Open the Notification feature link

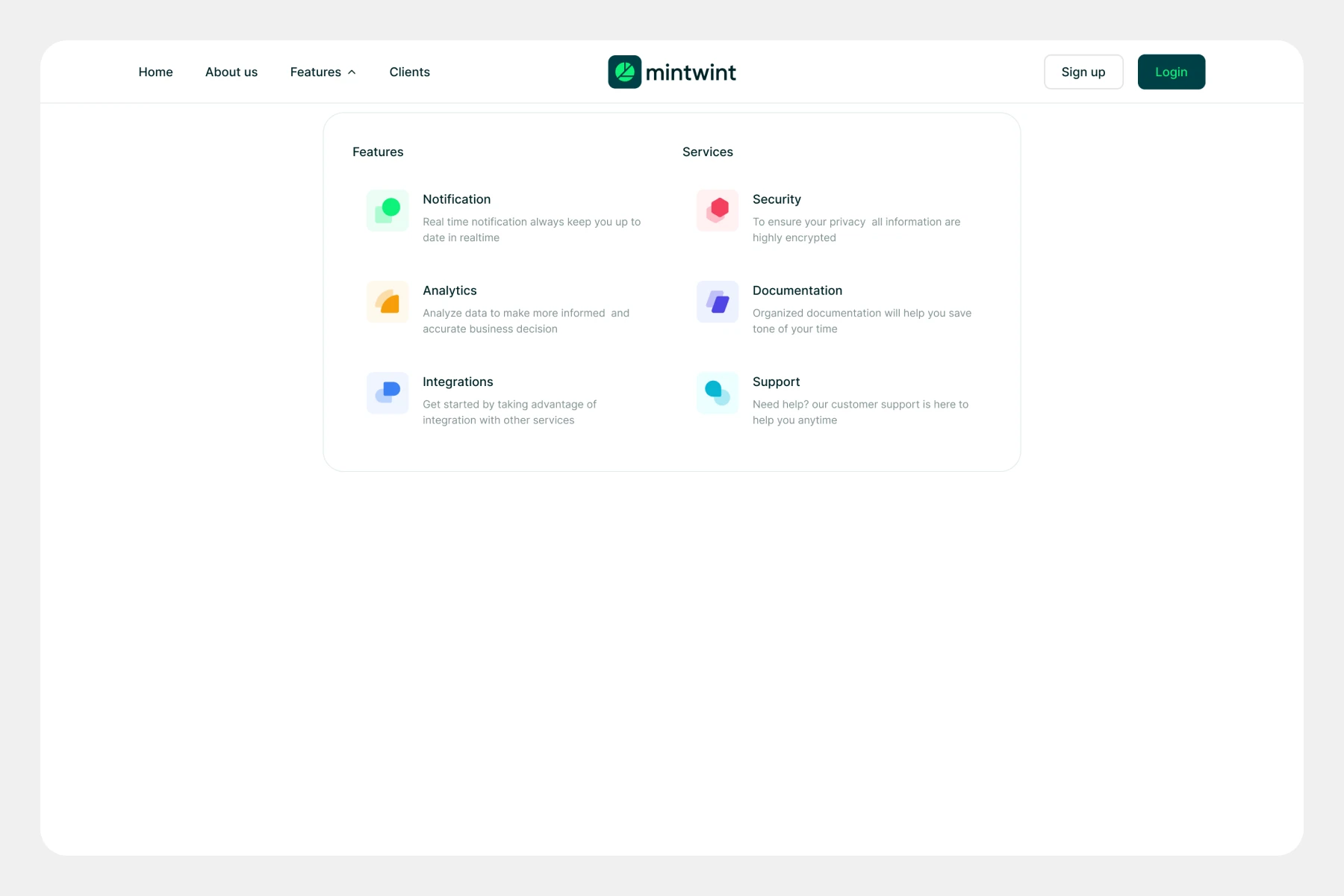pyautogui.click(x=456, y=199)
